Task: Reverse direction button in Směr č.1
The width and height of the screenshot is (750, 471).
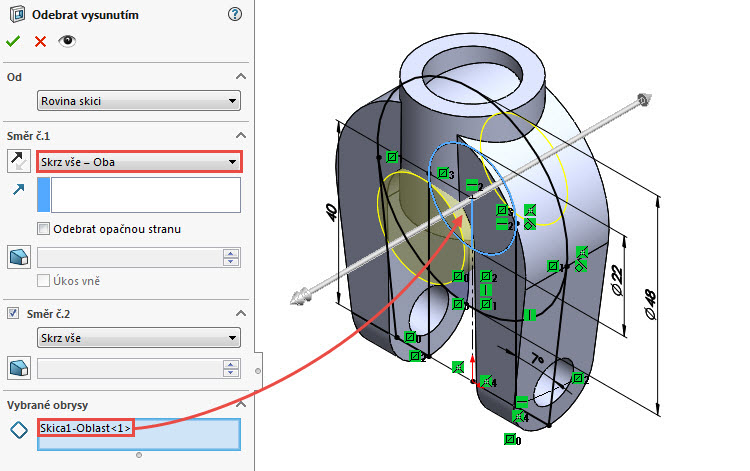Action: (19, 161)
